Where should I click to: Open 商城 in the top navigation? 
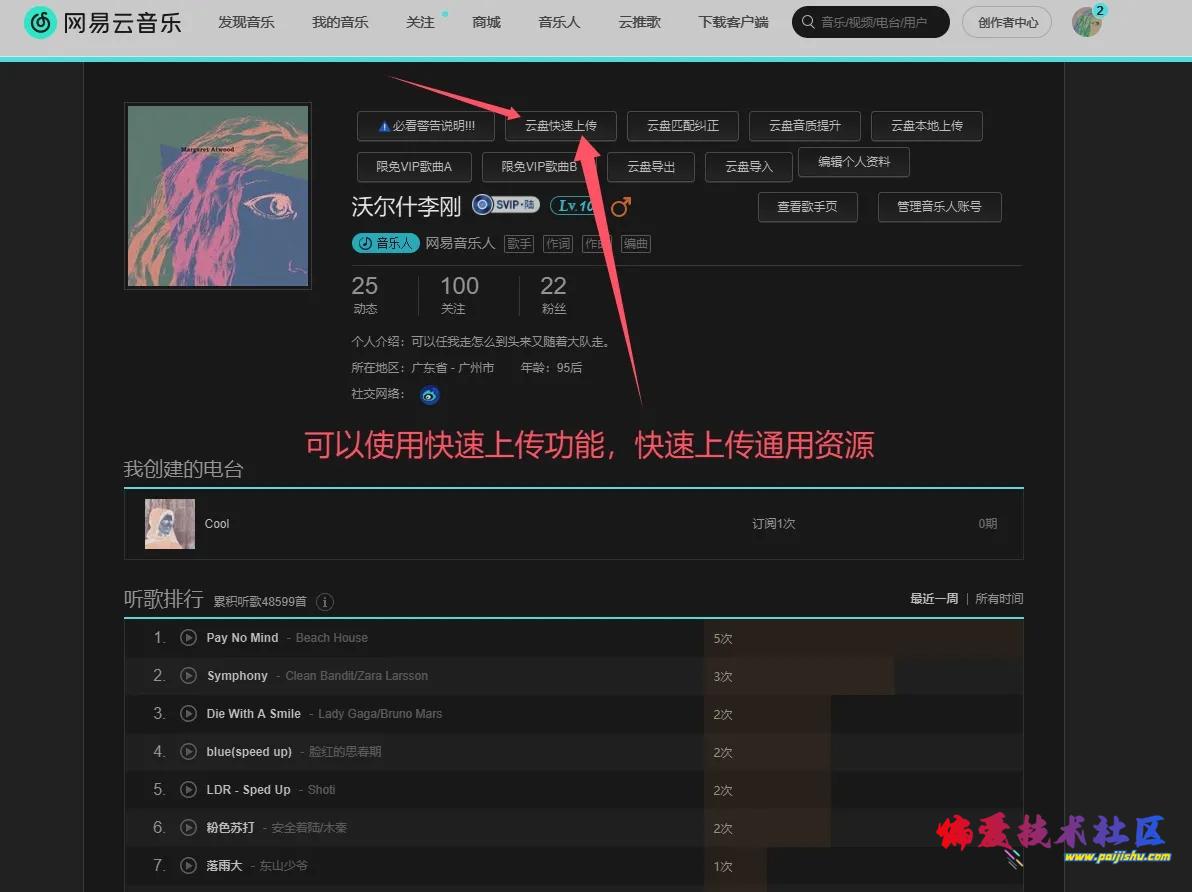pos(487,22)
